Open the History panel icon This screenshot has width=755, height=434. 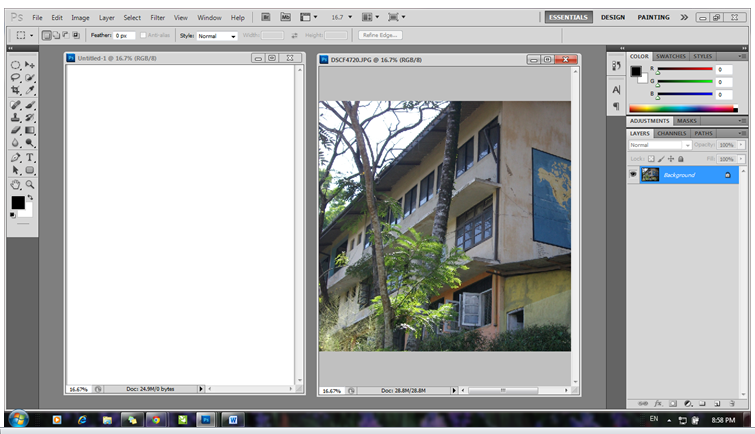616,66
